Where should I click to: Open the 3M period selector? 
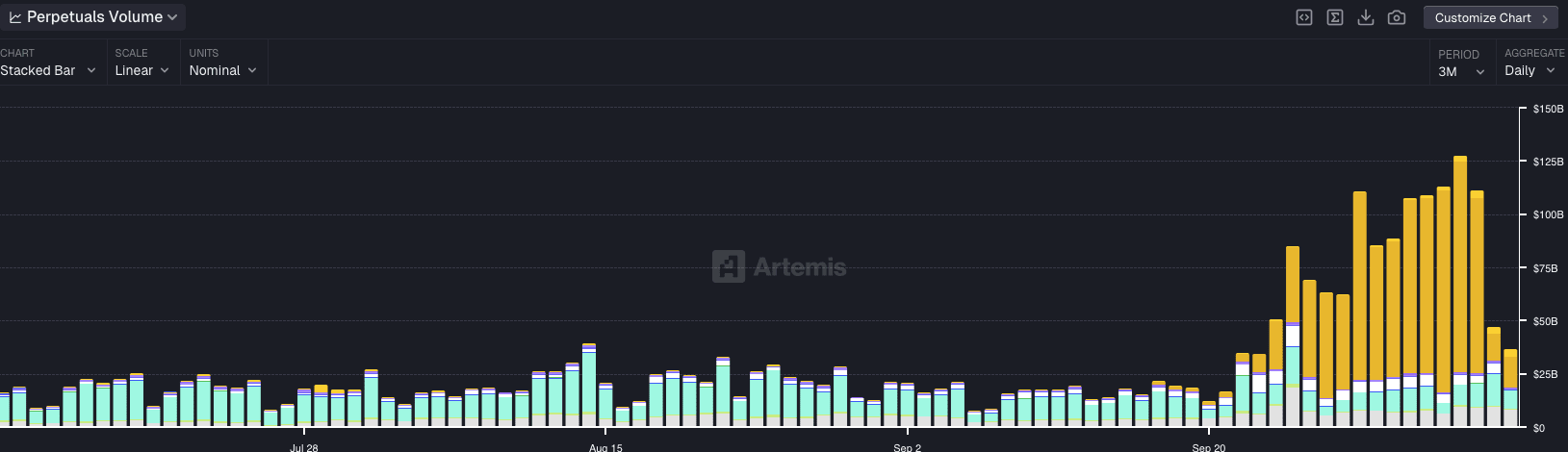[x=1461, y=72]
